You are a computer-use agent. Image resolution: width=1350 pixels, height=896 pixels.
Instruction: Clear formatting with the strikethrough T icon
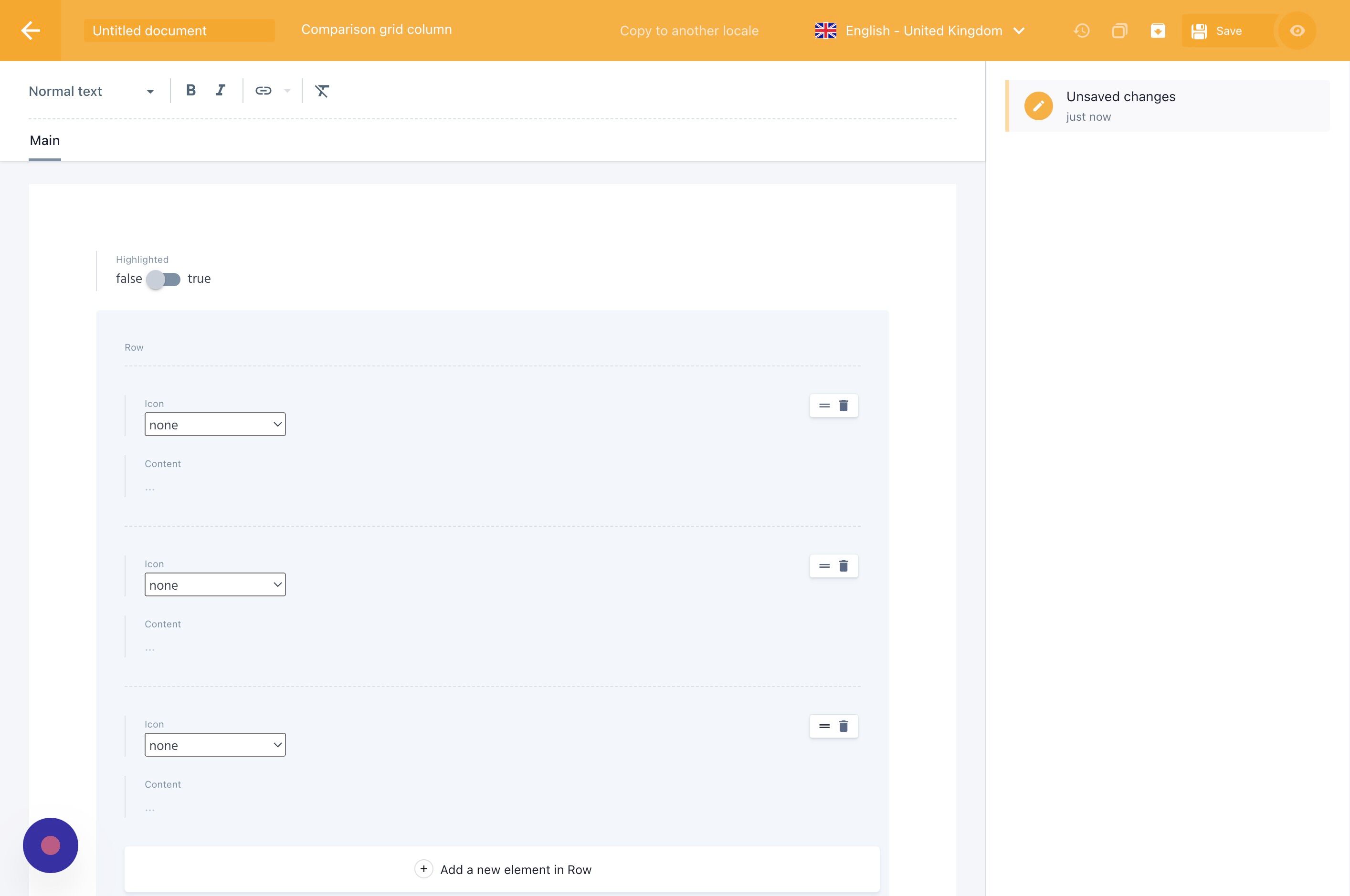tap(322, 90)
